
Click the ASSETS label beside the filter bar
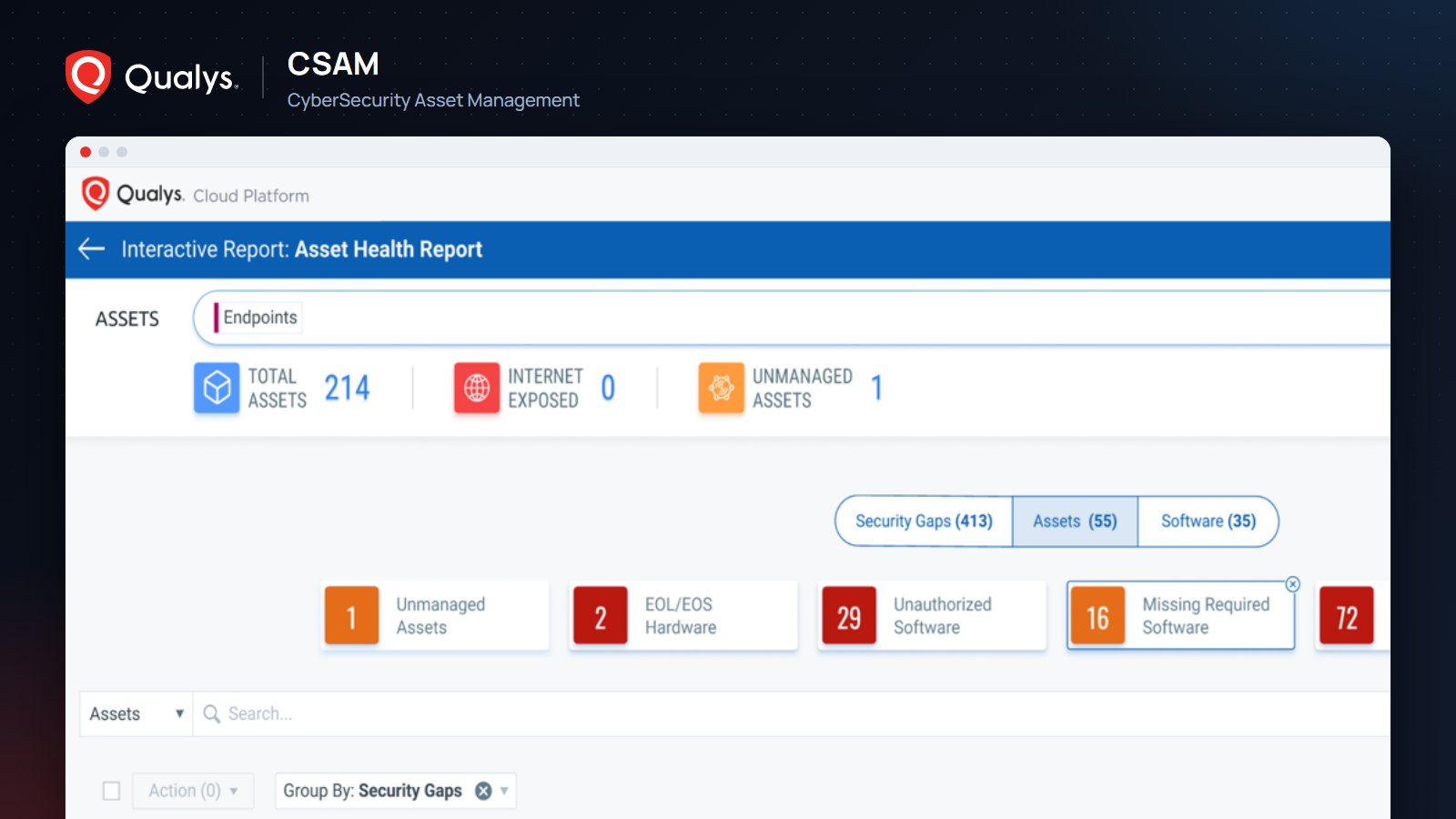(127, 318)
